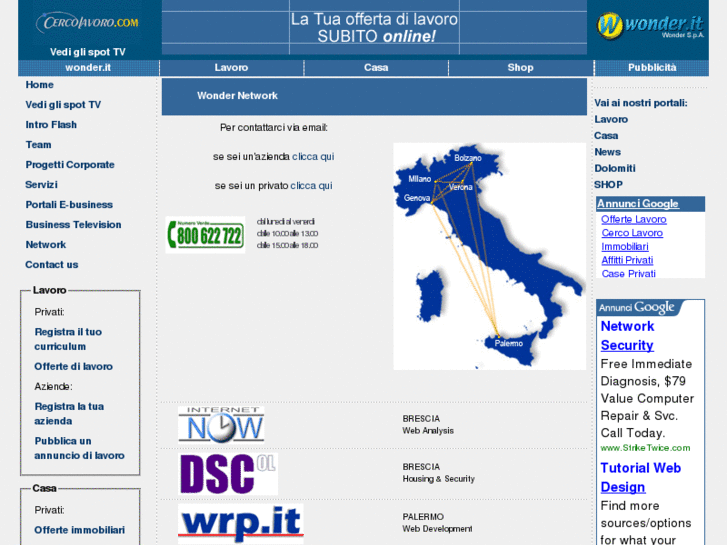The width and height of the screenshot is (727, 545).
Task: Open Servizi in the left menu
Action: 41,185
